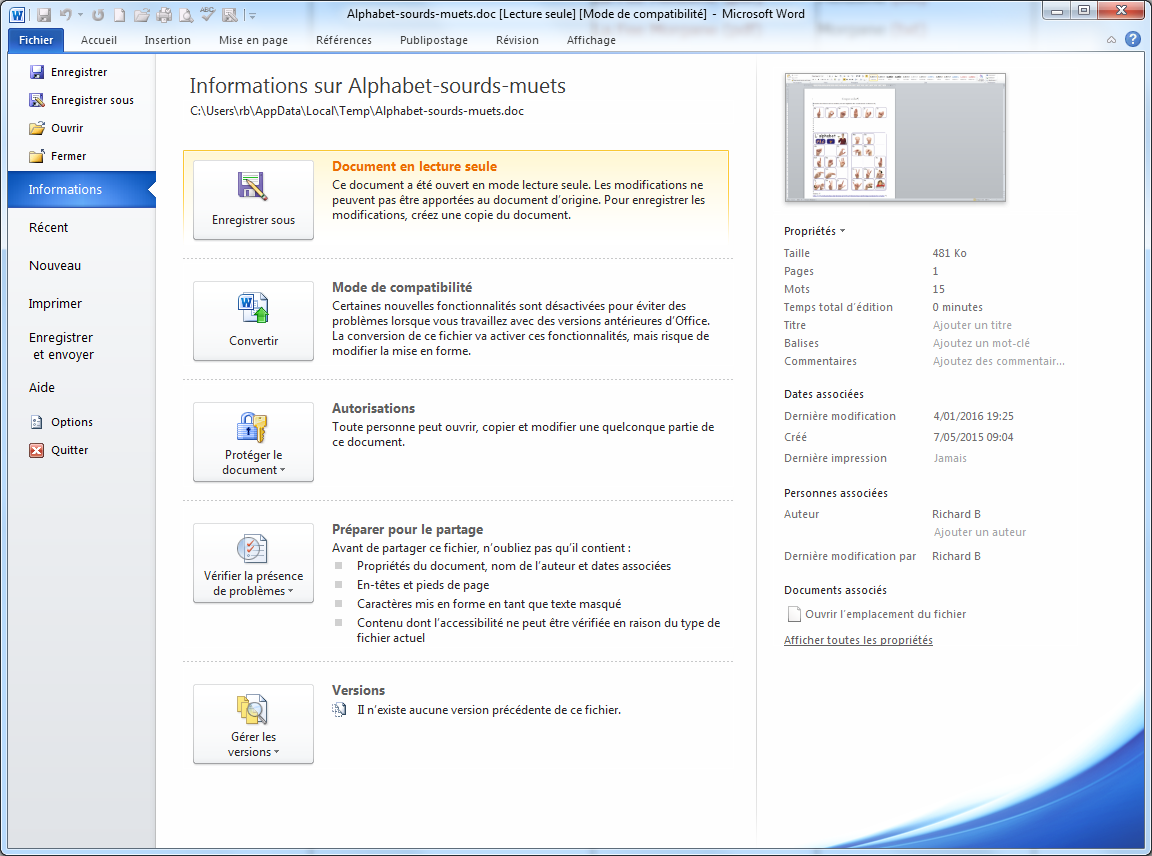Viewport: 1152px width, 856px height.
Task: Switch to the Publipostage tab
Action: (x=433, y=40)
